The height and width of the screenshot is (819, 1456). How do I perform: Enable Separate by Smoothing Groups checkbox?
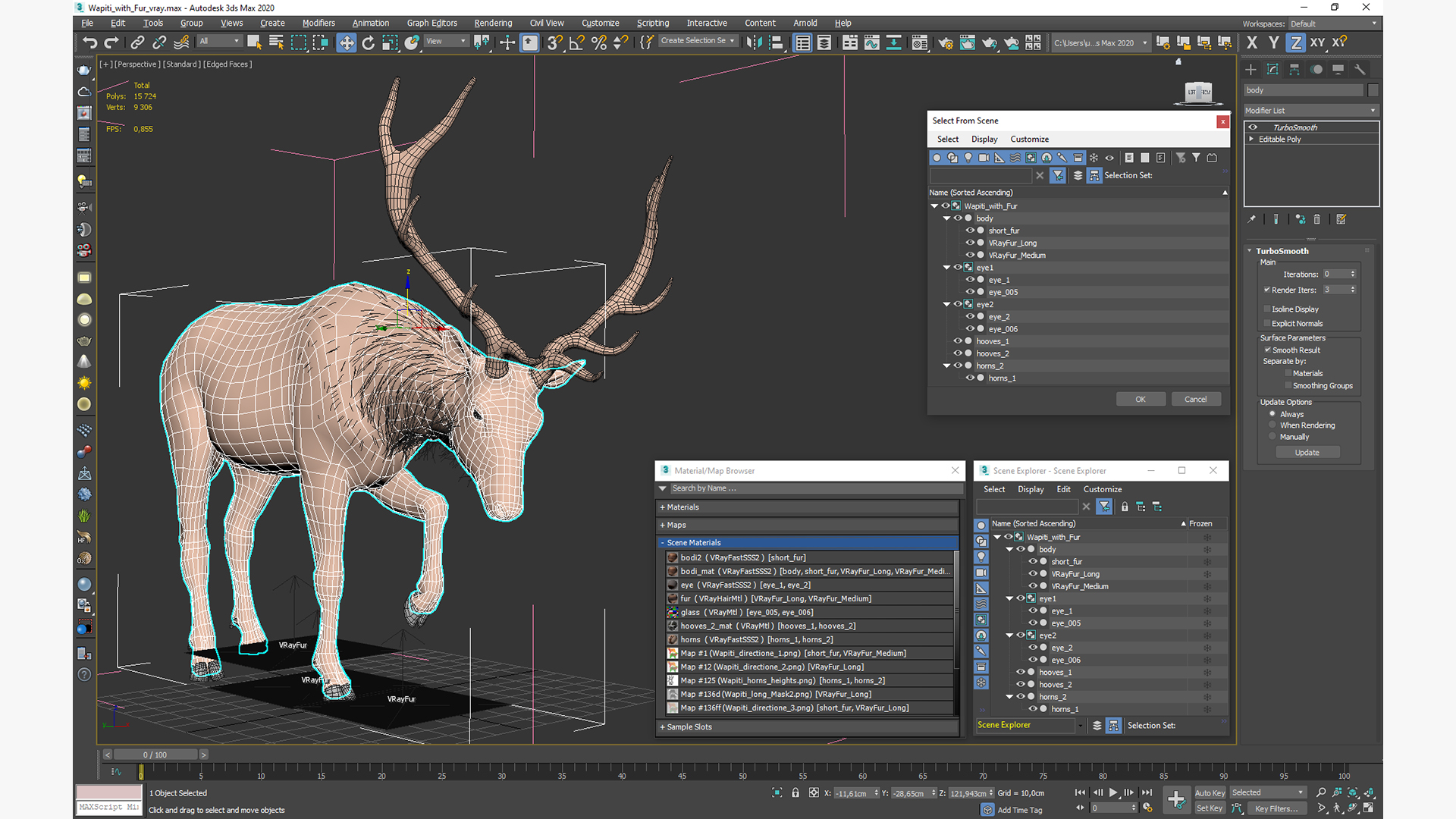point(1288,386)
